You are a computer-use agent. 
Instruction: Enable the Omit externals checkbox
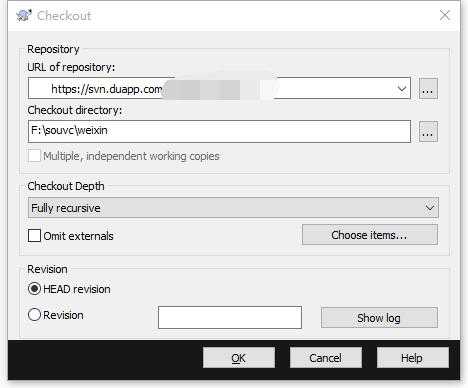pyautogui.click(x=34, y=236)
